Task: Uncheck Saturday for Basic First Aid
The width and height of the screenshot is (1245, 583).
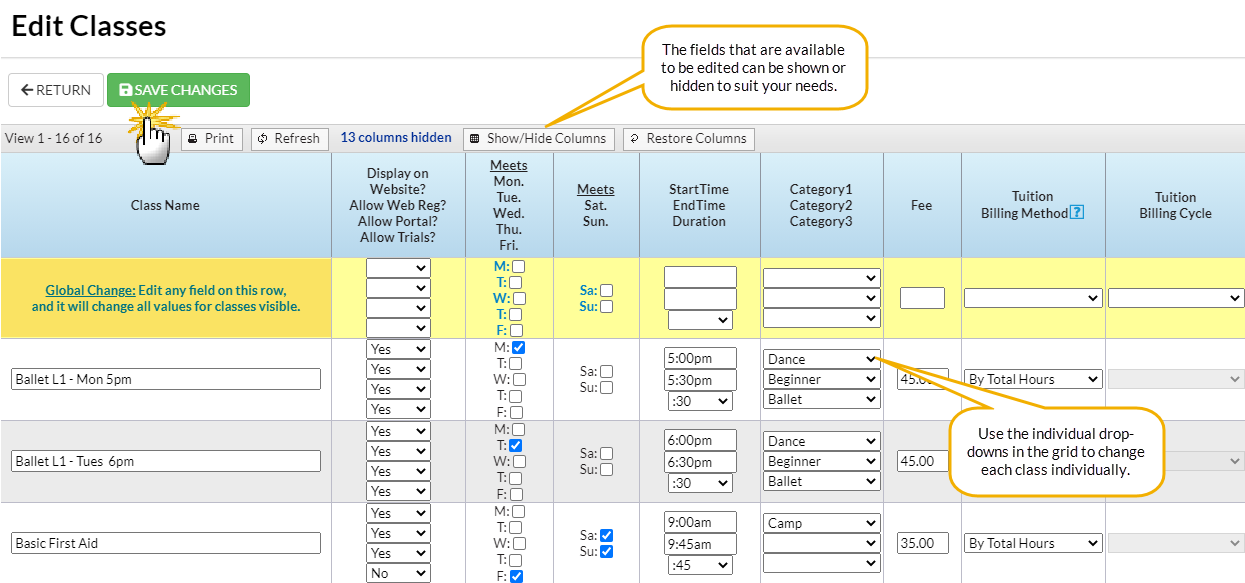Action: (608, 533)
